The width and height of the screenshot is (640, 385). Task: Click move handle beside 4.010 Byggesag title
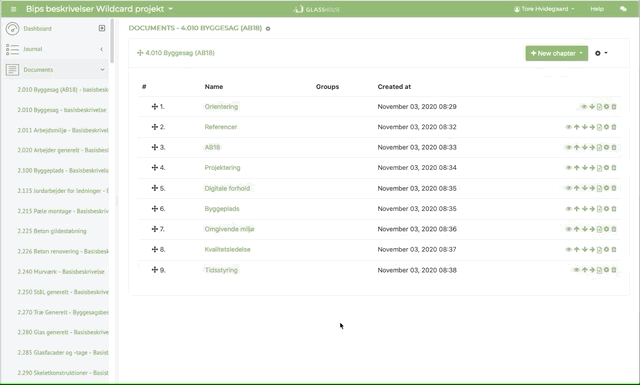pos(140,53)
